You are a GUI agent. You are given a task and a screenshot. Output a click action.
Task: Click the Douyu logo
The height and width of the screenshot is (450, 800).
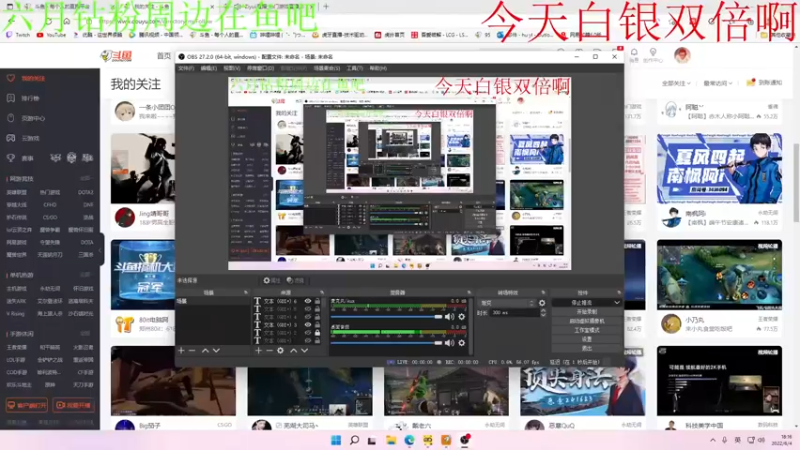point(116,56)
